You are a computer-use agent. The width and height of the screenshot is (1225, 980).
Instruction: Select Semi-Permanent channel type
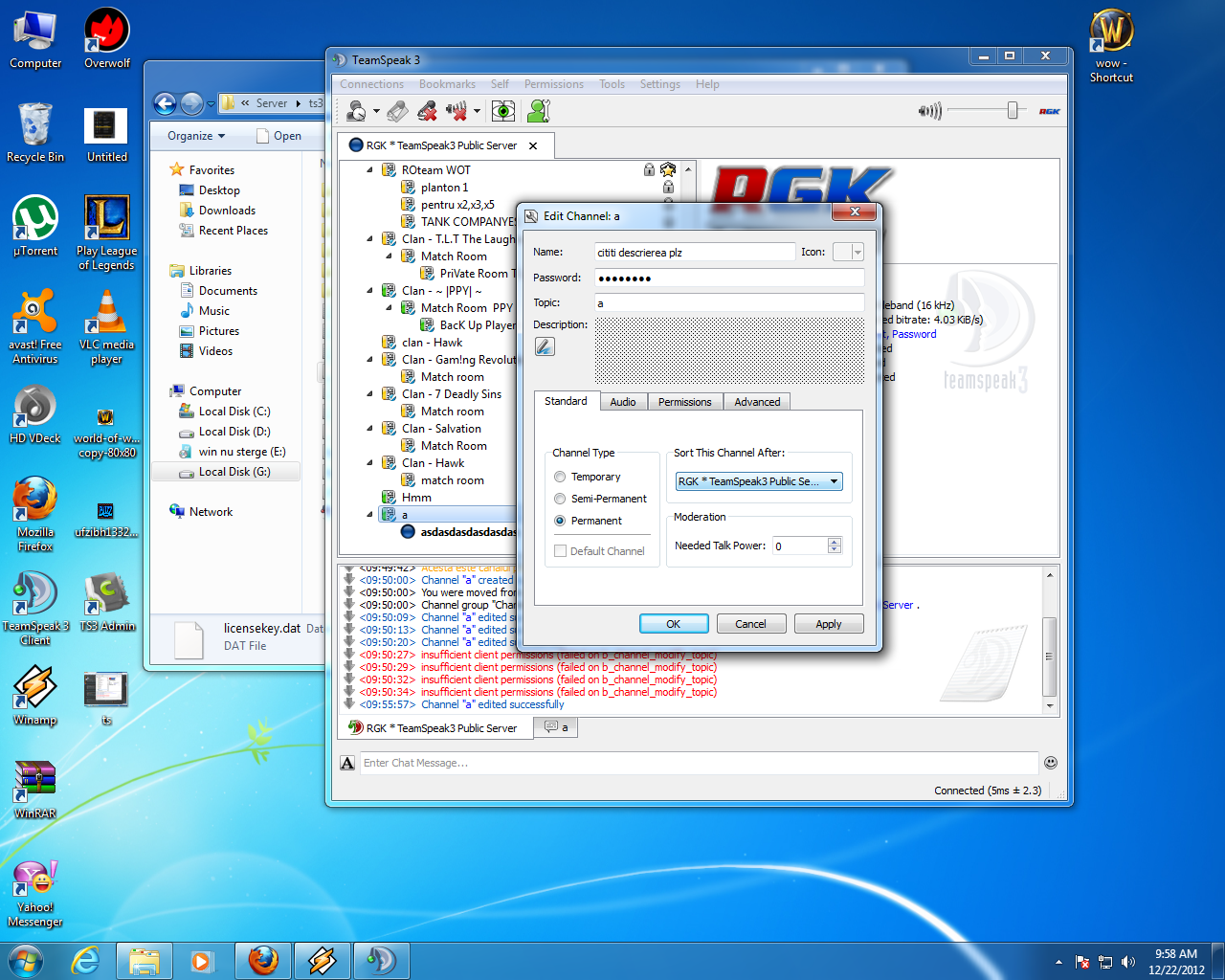560,499
